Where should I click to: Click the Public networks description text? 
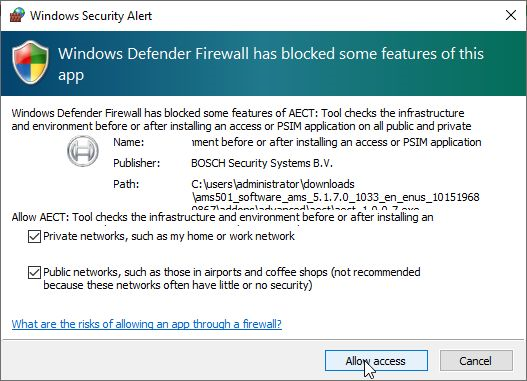tap(232, 279)
